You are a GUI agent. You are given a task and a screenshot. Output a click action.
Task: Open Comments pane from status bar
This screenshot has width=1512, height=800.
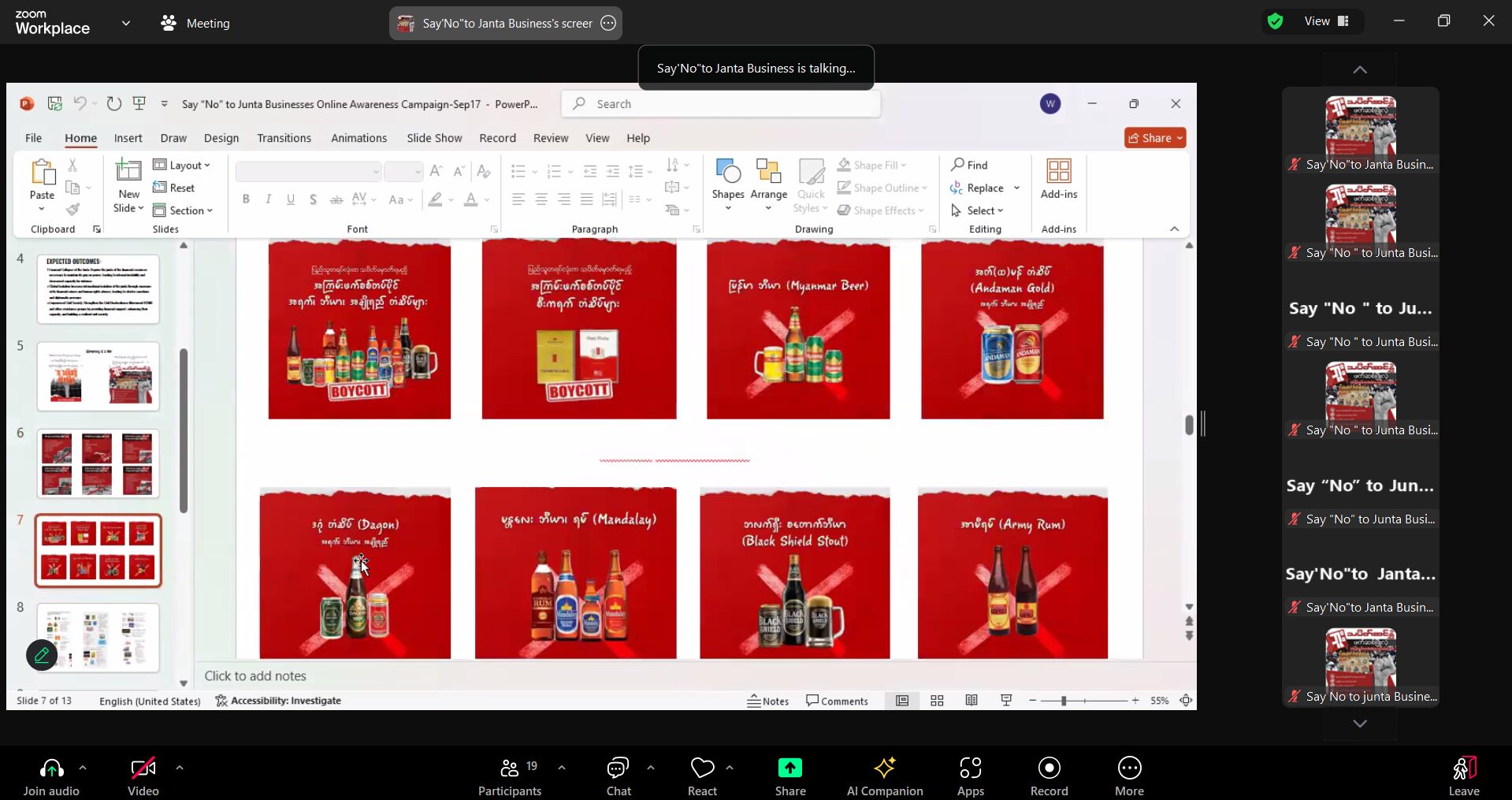point(837,701)
